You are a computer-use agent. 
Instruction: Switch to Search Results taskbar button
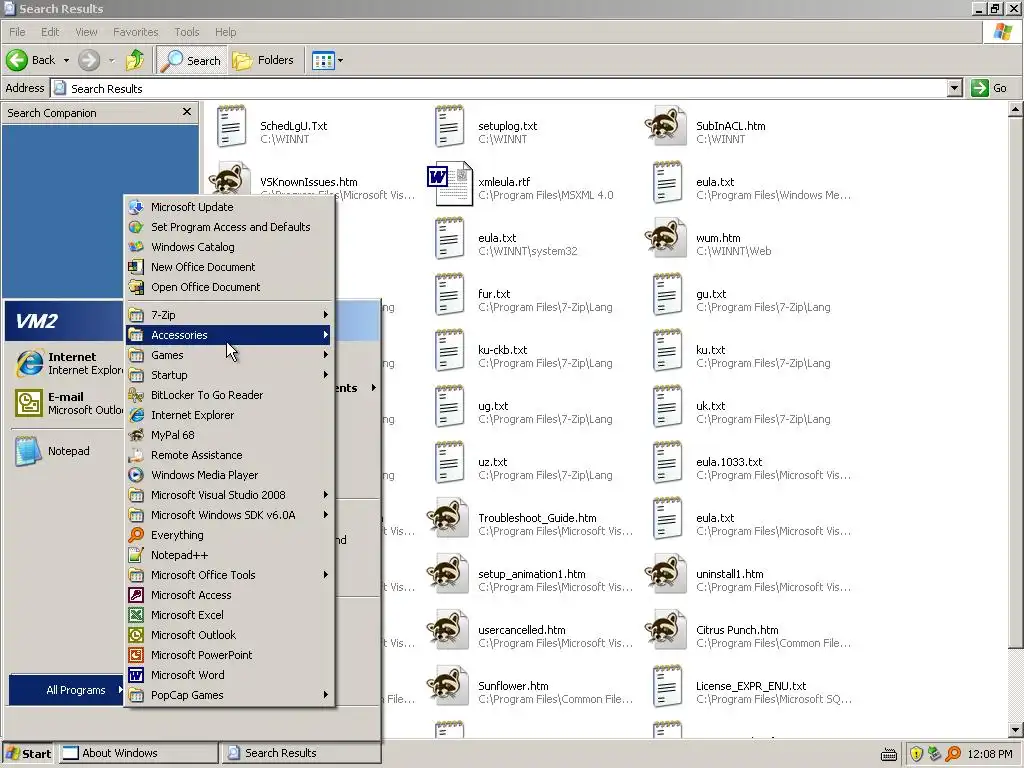pyautogui.click(x=300, y=754)
